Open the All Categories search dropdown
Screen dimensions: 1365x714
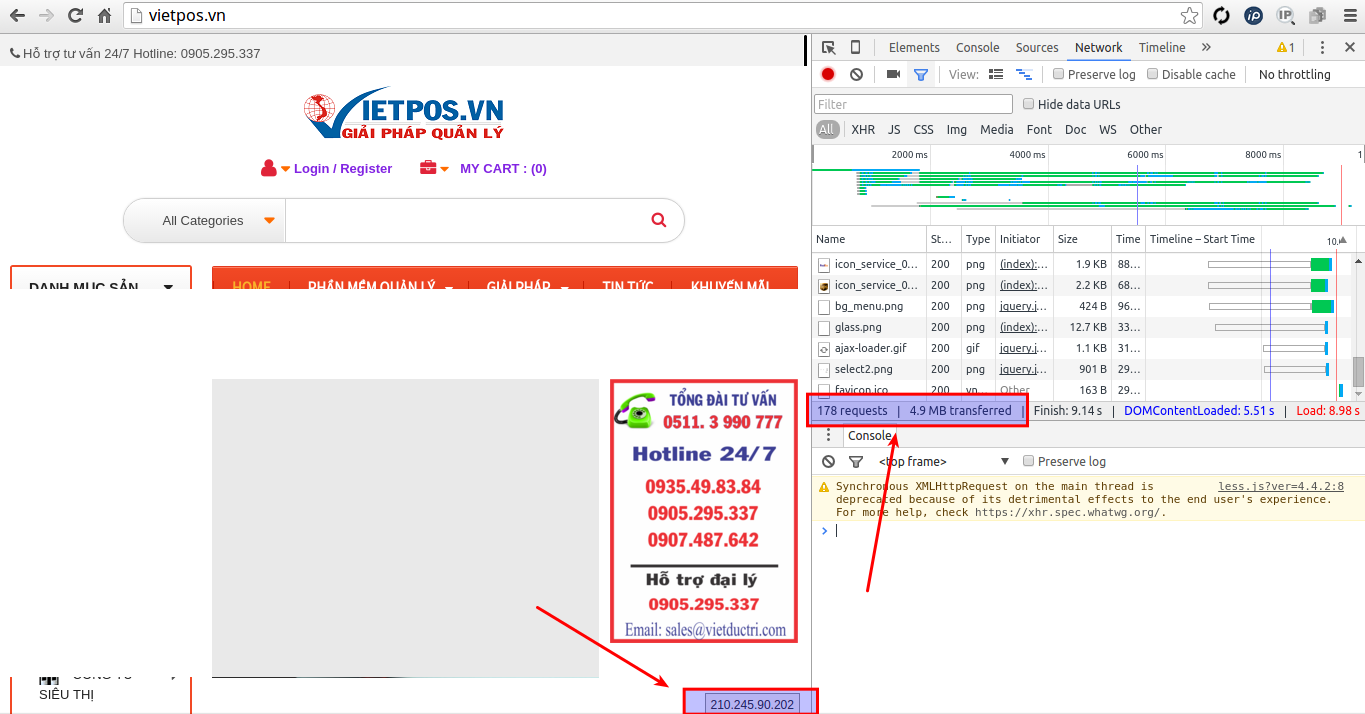click(204, 220)
